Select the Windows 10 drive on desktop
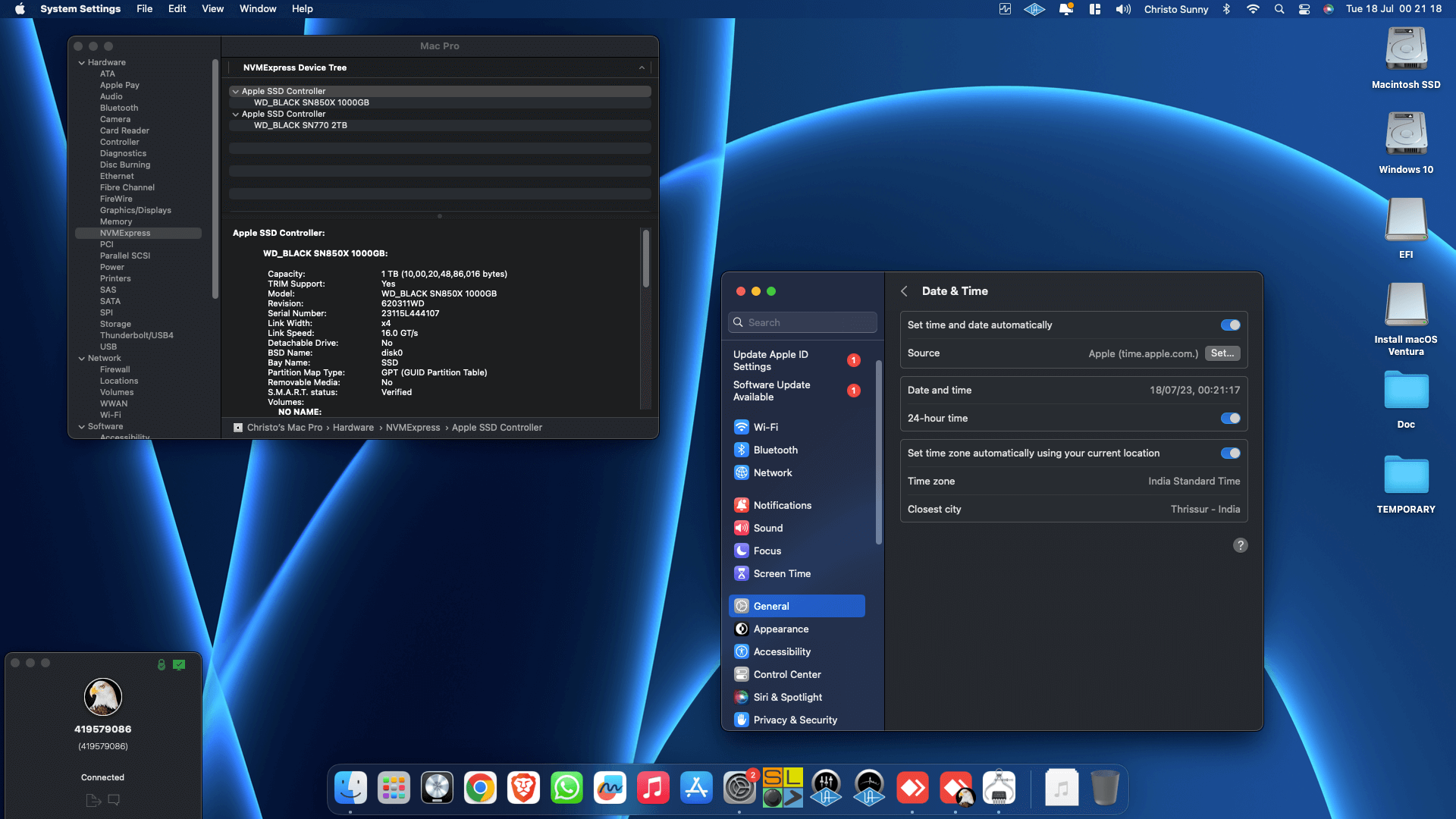This screenshot has width=1456, height=819. pyautogui.click(x=1406, y=143)
